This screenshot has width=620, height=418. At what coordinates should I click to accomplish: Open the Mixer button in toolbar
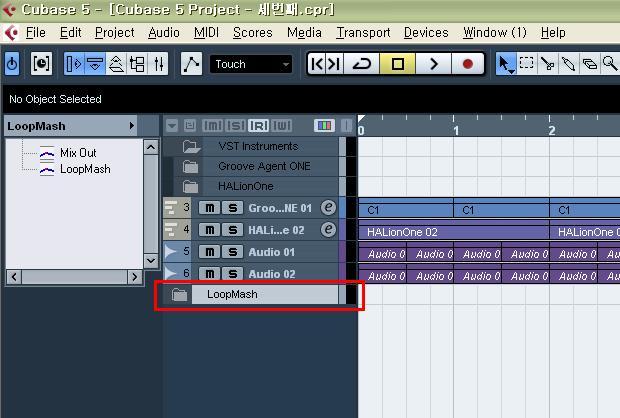point(158,63)
